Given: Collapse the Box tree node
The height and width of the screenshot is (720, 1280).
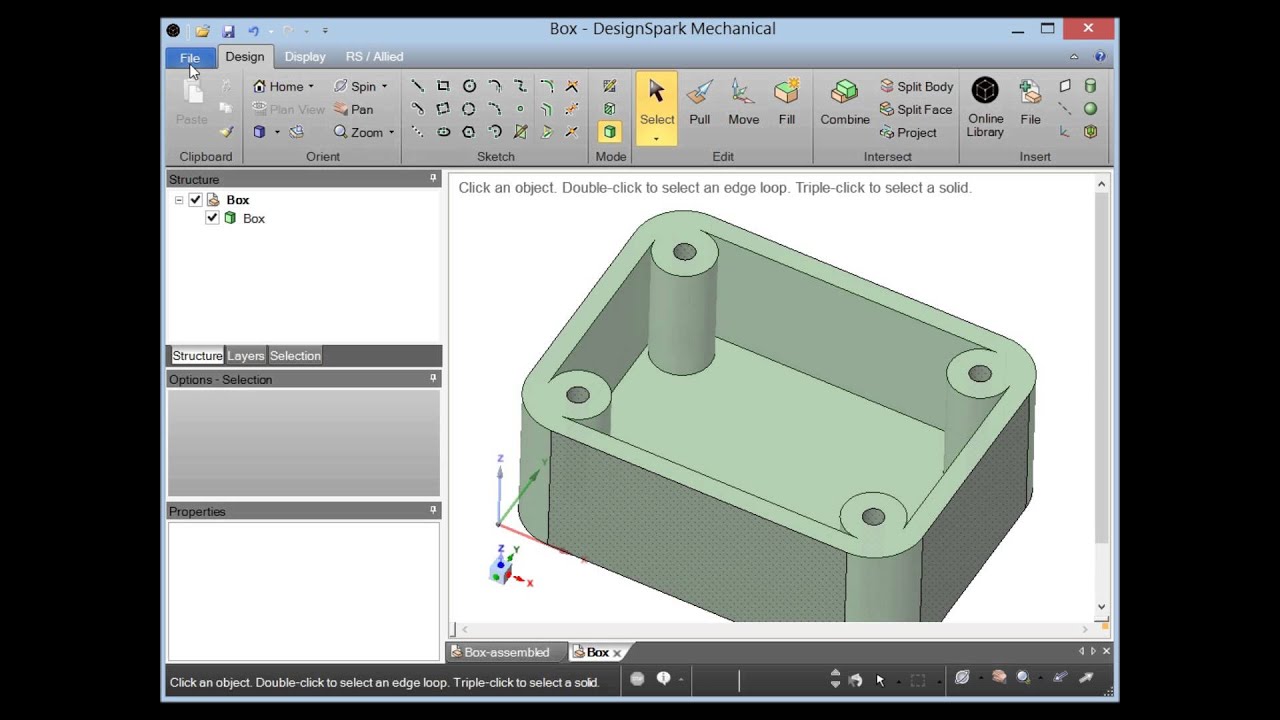Looking at the screenshot, I should coord(179,200).
